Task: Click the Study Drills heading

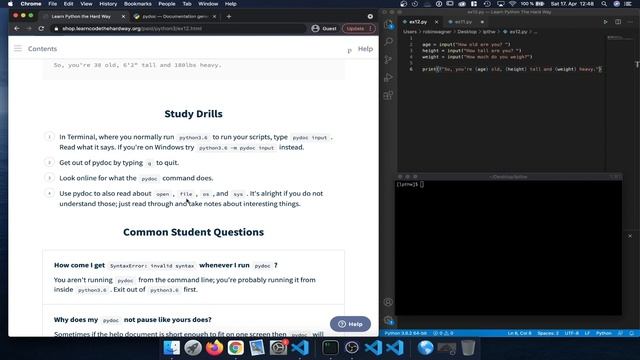Action: point(193,114)
